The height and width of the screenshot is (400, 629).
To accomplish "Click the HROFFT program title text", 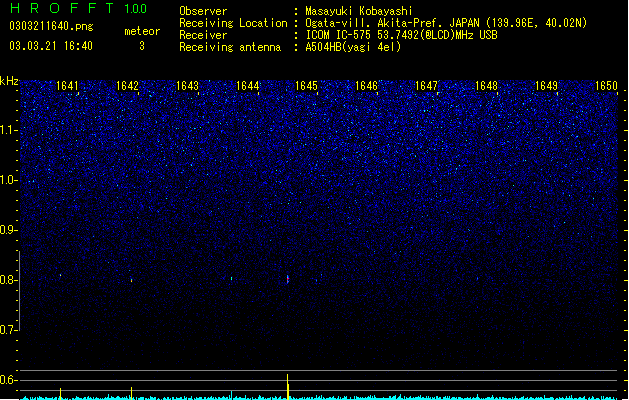I will click(62, 8).
